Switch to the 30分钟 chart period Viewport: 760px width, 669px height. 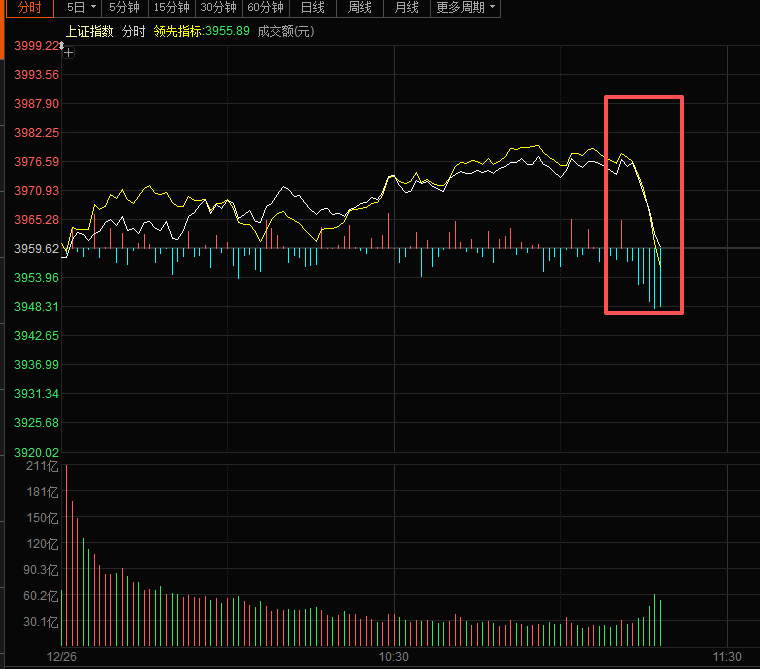pos(218,8)
